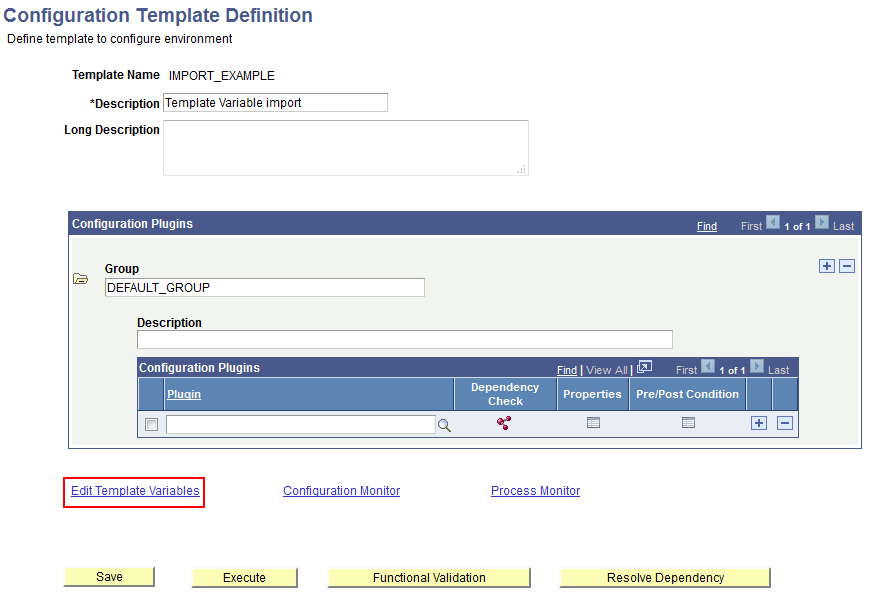Add a new plugin row with plus
This screenshot has width=869, height=594.
tap(759, 423)
